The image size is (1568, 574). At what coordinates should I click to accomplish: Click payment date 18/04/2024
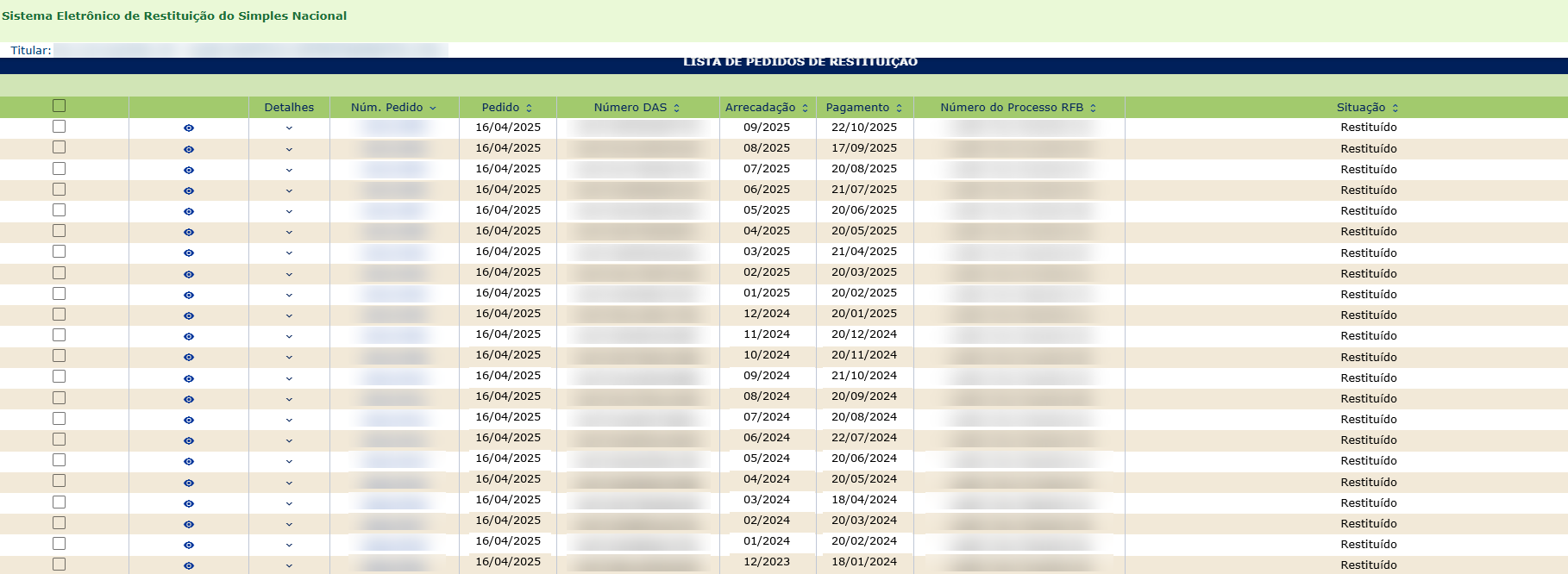coord(864,500)
